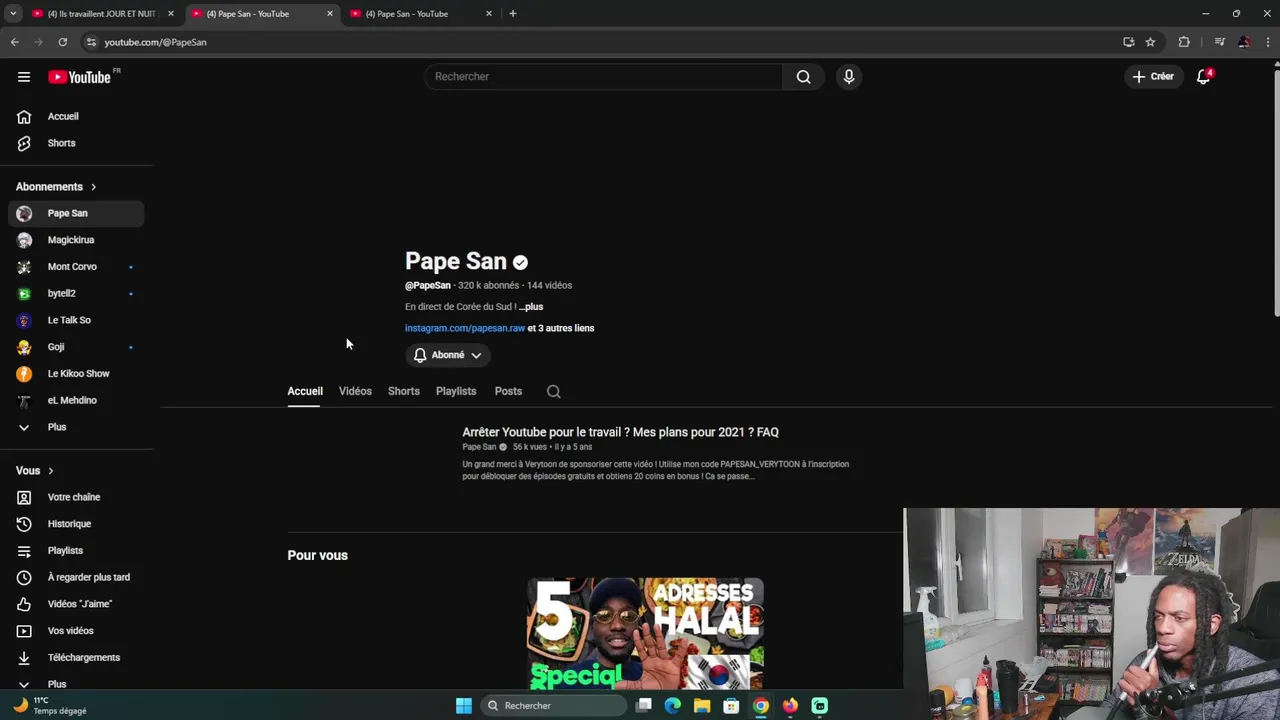This screenshot has height=720, width=1280.
Task: Open Chrome profile avatar
Action: [1244, 42]
